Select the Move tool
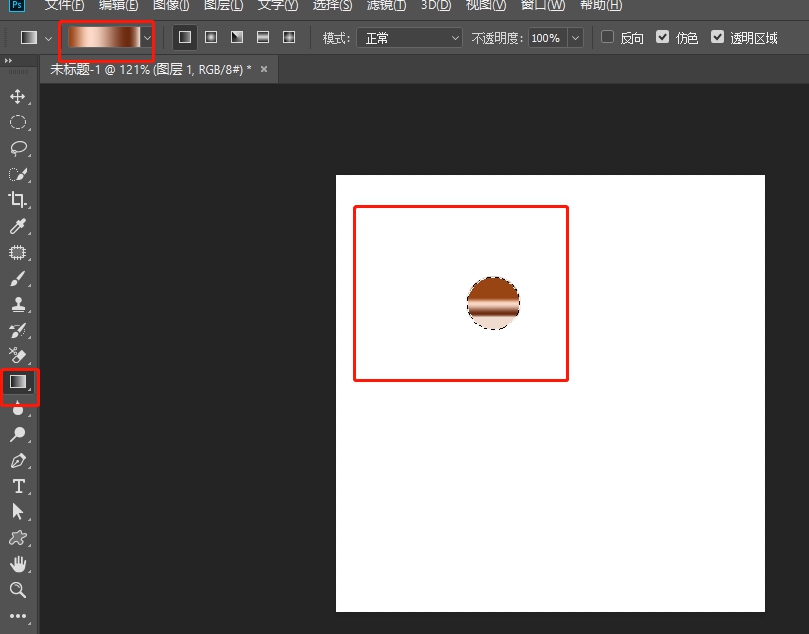Viewport: 809px width, 634px height. pyautogui.click(x=18, y=97)
